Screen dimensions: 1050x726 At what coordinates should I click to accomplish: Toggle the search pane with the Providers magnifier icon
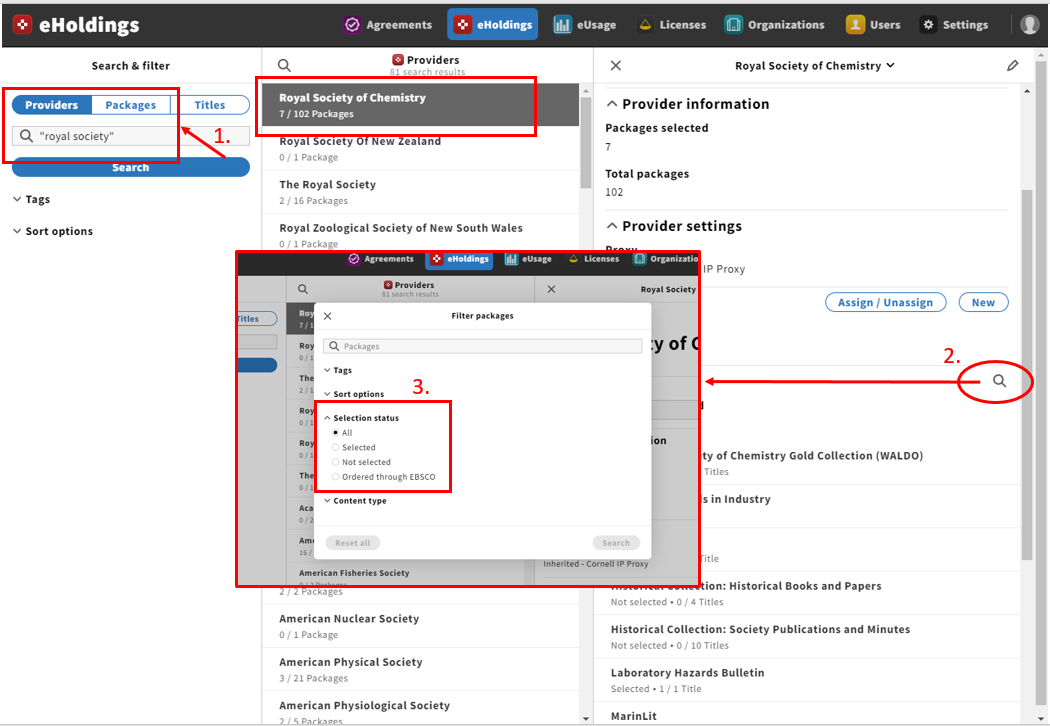point(285,66)
